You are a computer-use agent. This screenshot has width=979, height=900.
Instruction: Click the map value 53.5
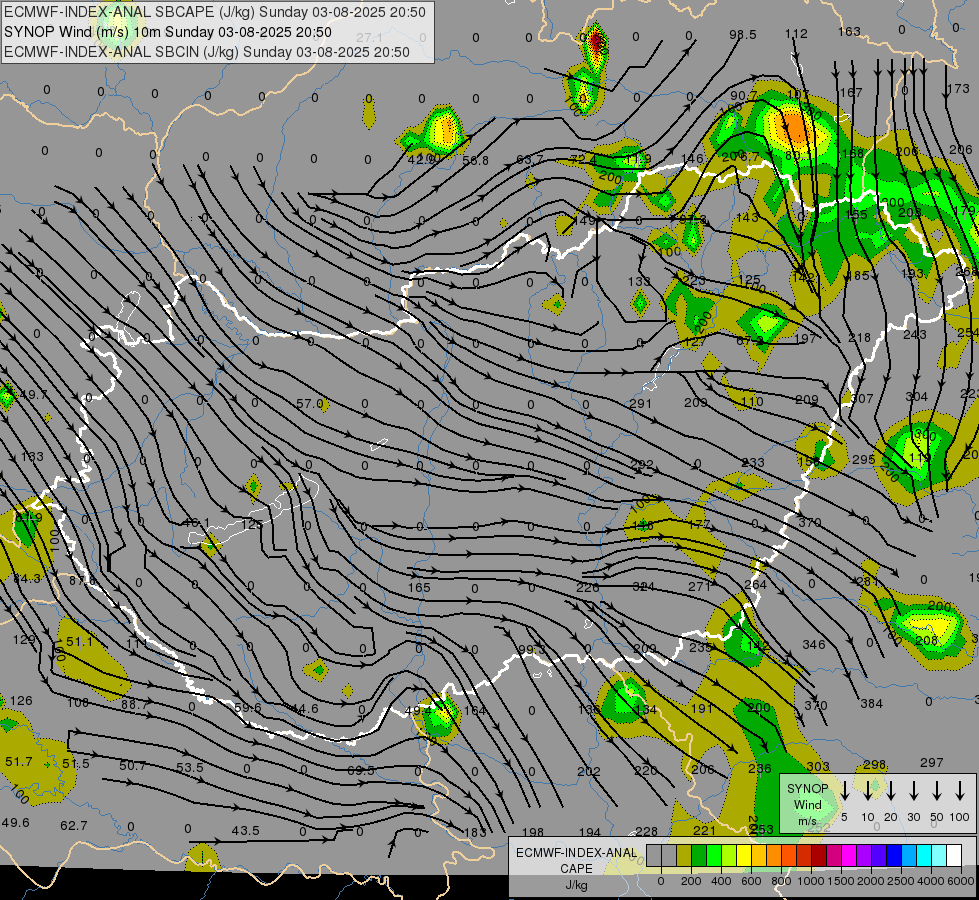click(x=189, y=767)
